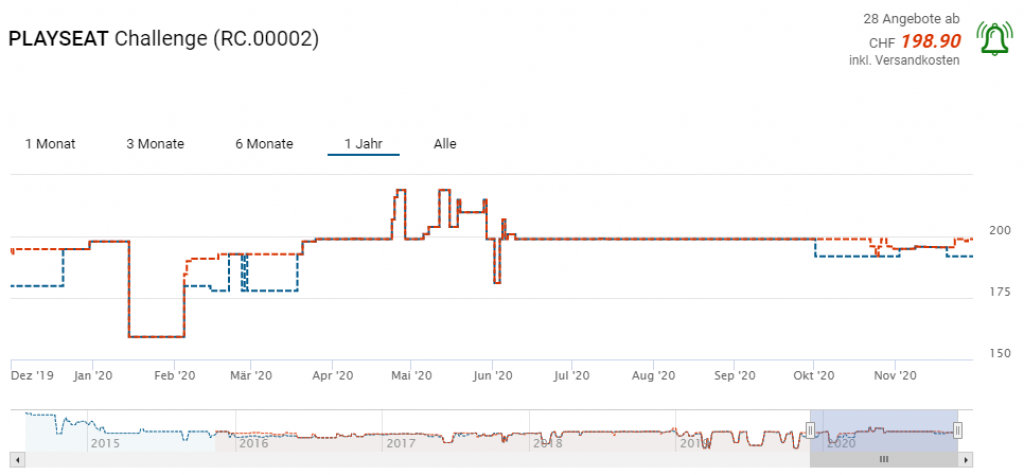Click the highlighted 2020 navigator selection
This screenshot has height=475, width=1024.
tap(884, 428)
